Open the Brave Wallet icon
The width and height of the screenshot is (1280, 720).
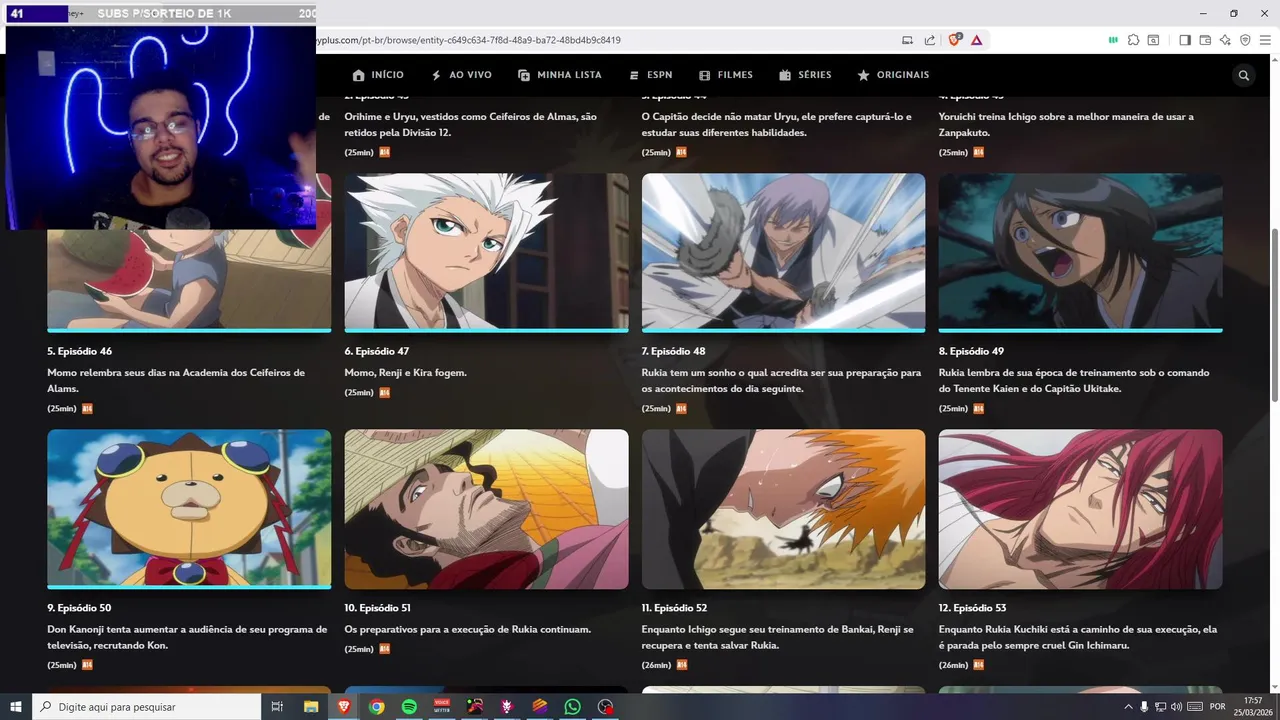[x=1205, y=40]
